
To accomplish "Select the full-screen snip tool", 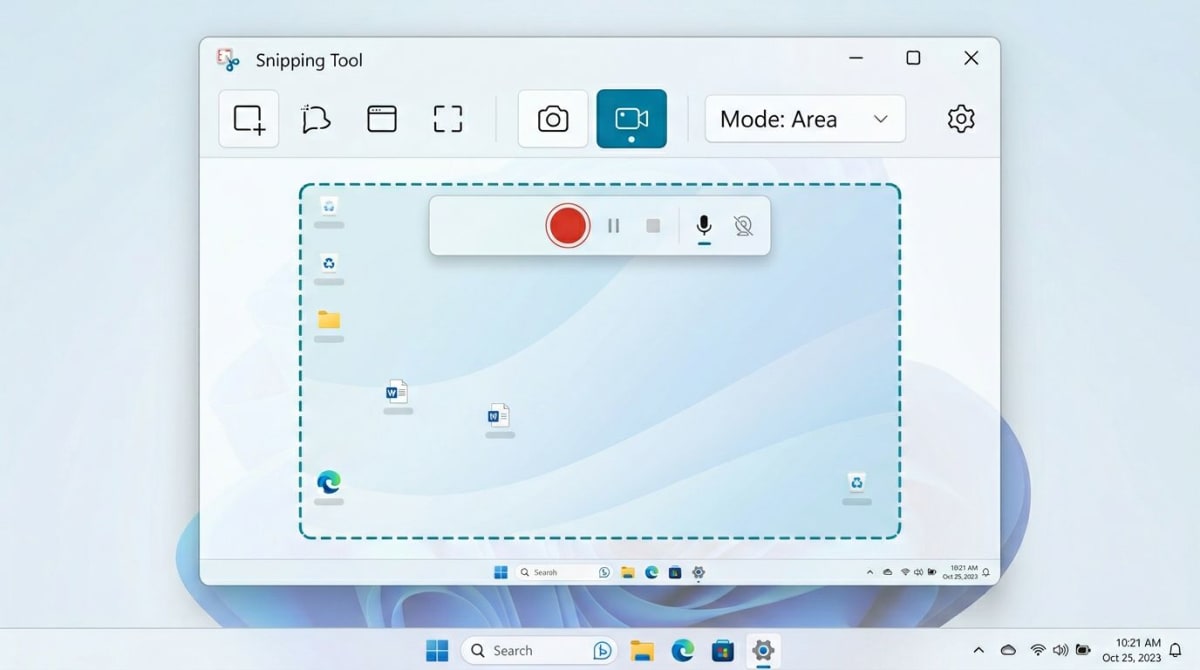I will click(x=447, y=118).
